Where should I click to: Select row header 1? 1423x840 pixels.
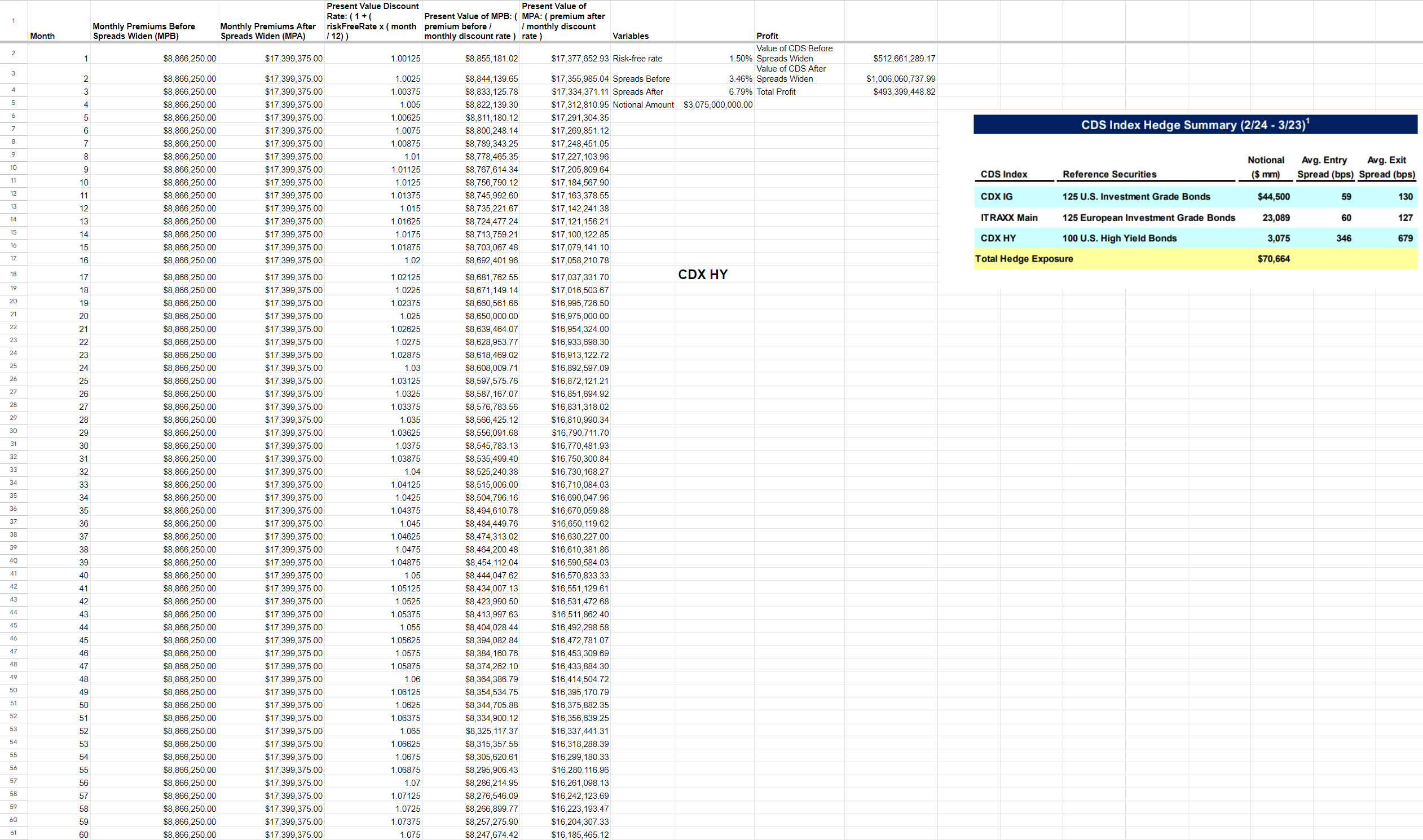(14, 21)
